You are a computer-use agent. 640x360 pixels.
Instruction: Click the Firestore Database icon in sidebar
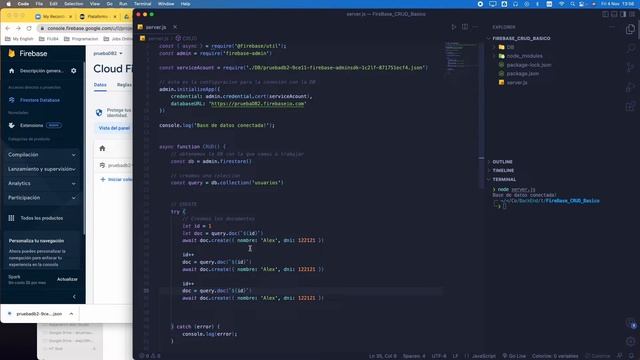11,100
